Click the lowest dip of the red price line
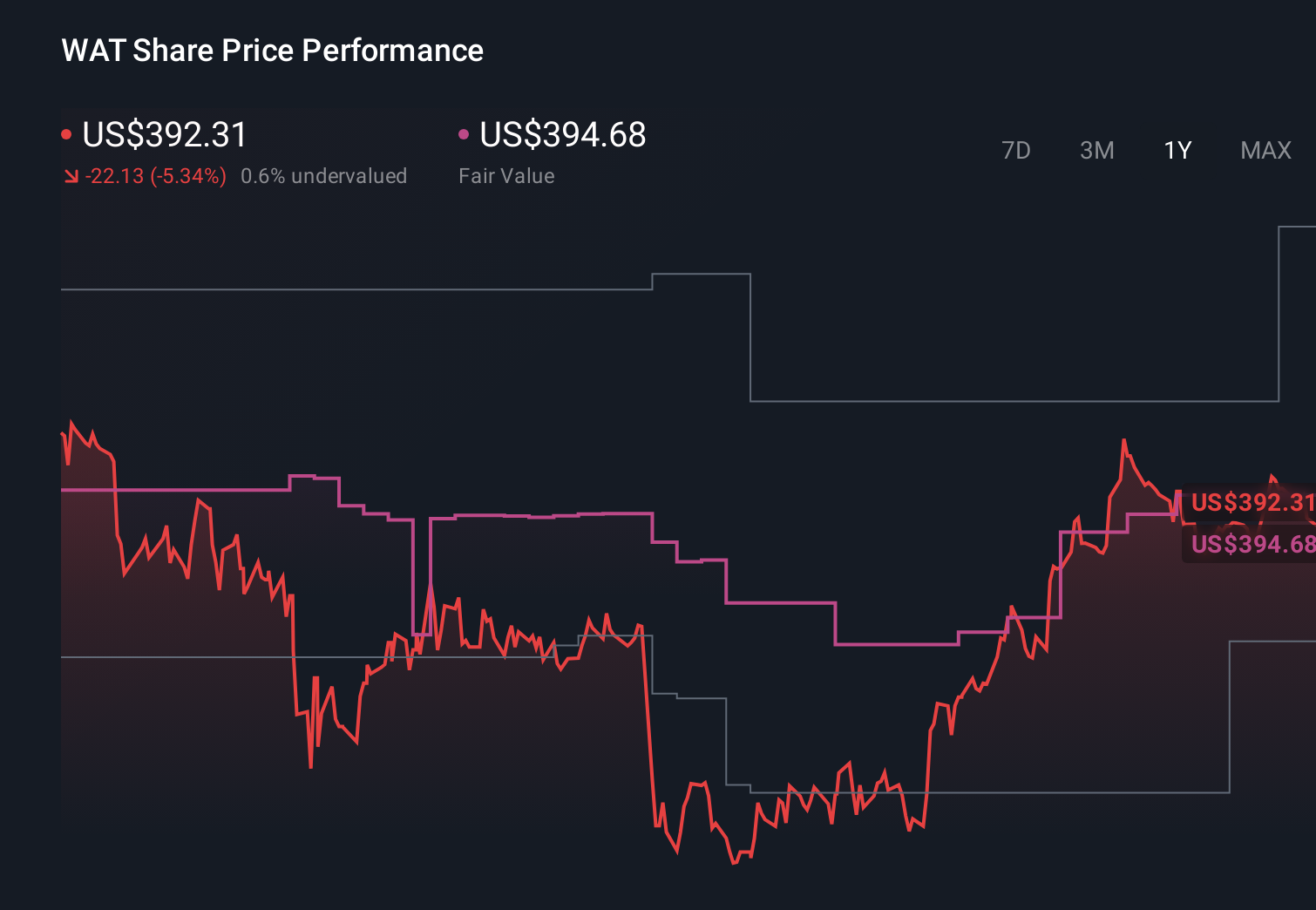Viewport: 1316px width, 910px height. (732, 863)
